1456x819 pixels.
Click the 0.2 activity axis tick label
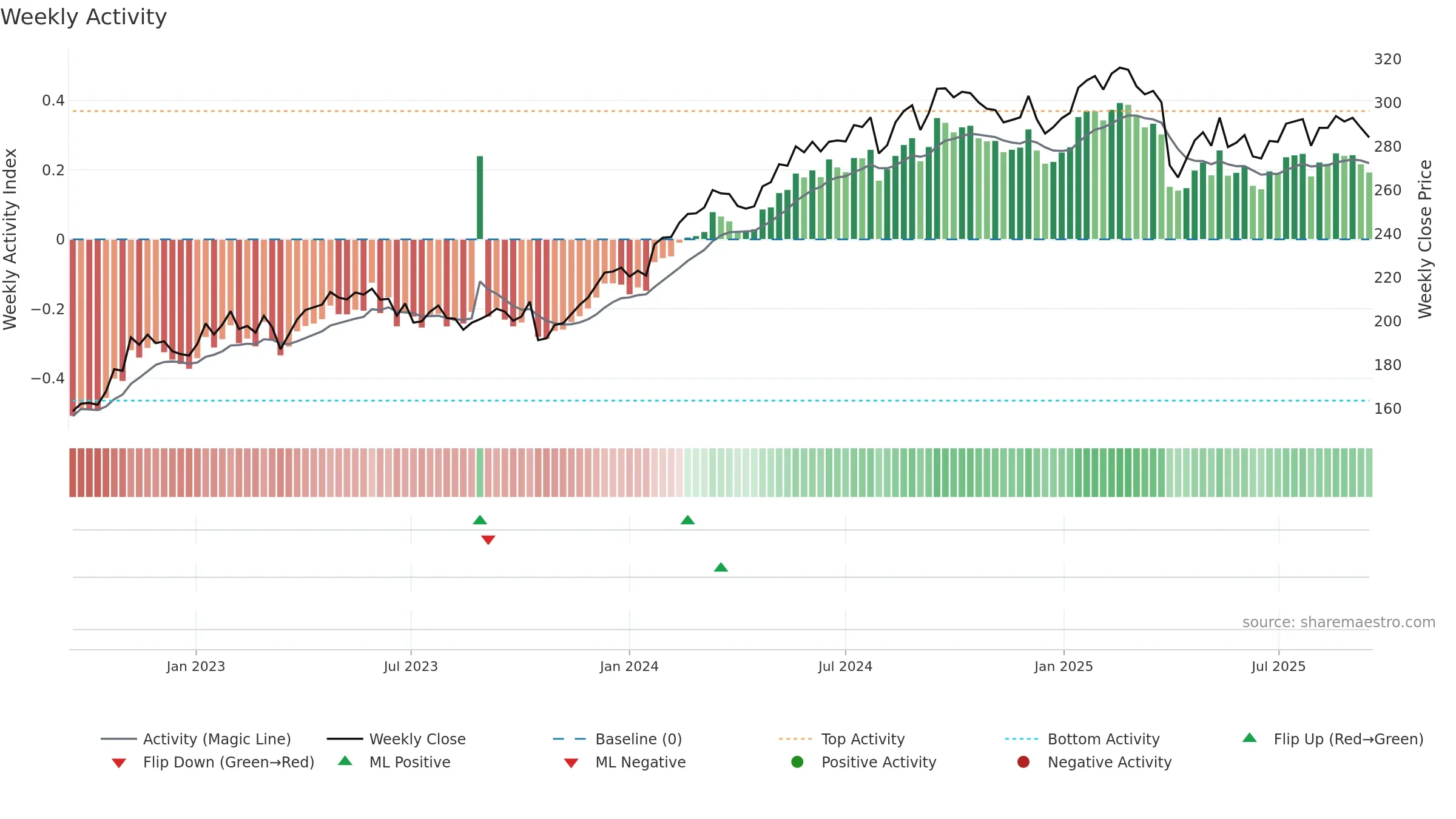[x=53, y=170]
